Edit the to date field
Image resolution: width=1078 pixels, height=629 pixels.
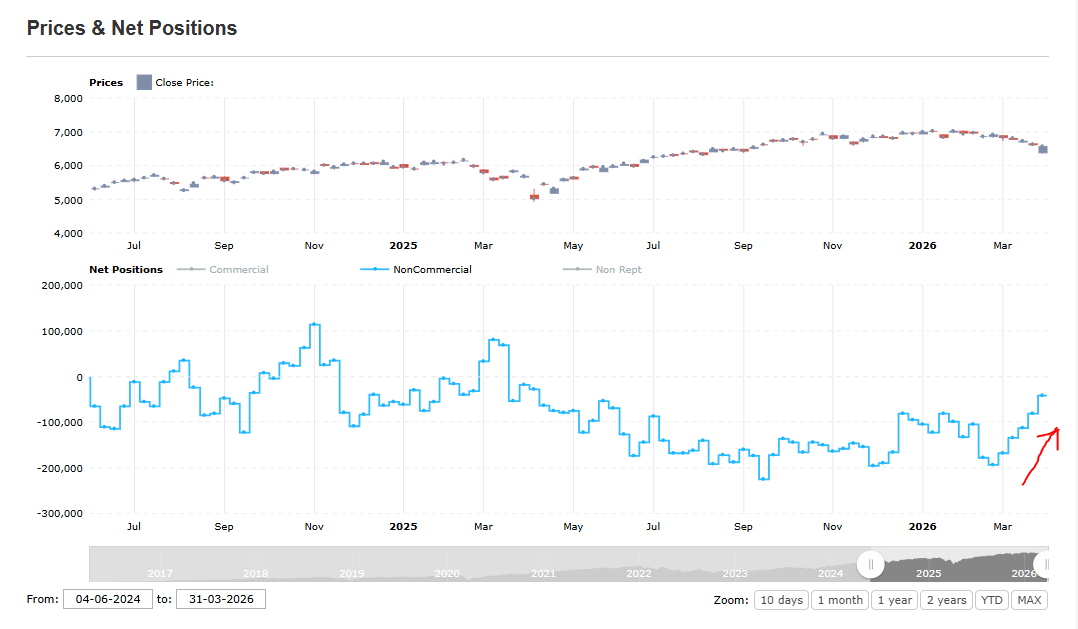coord(221,599)
